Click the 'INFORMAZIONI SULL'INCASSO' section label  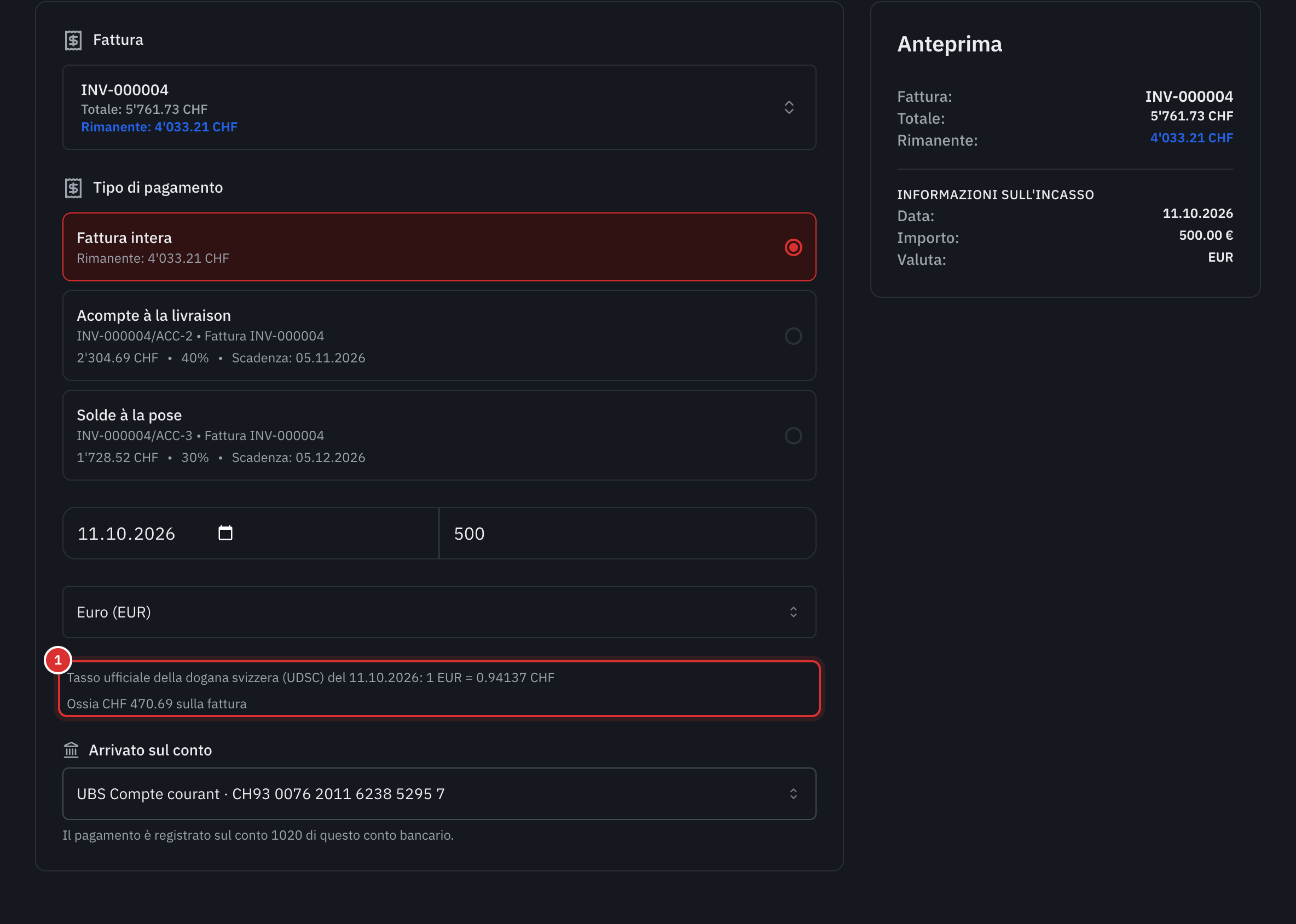tap(996, 194)
